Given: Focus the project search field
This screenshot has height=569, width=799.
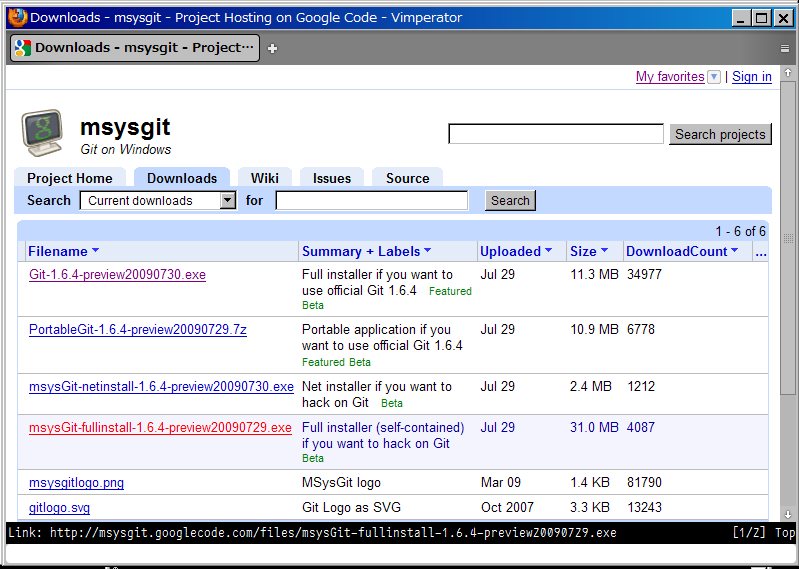Looking at the screenshot, I should tap(556, 134).
